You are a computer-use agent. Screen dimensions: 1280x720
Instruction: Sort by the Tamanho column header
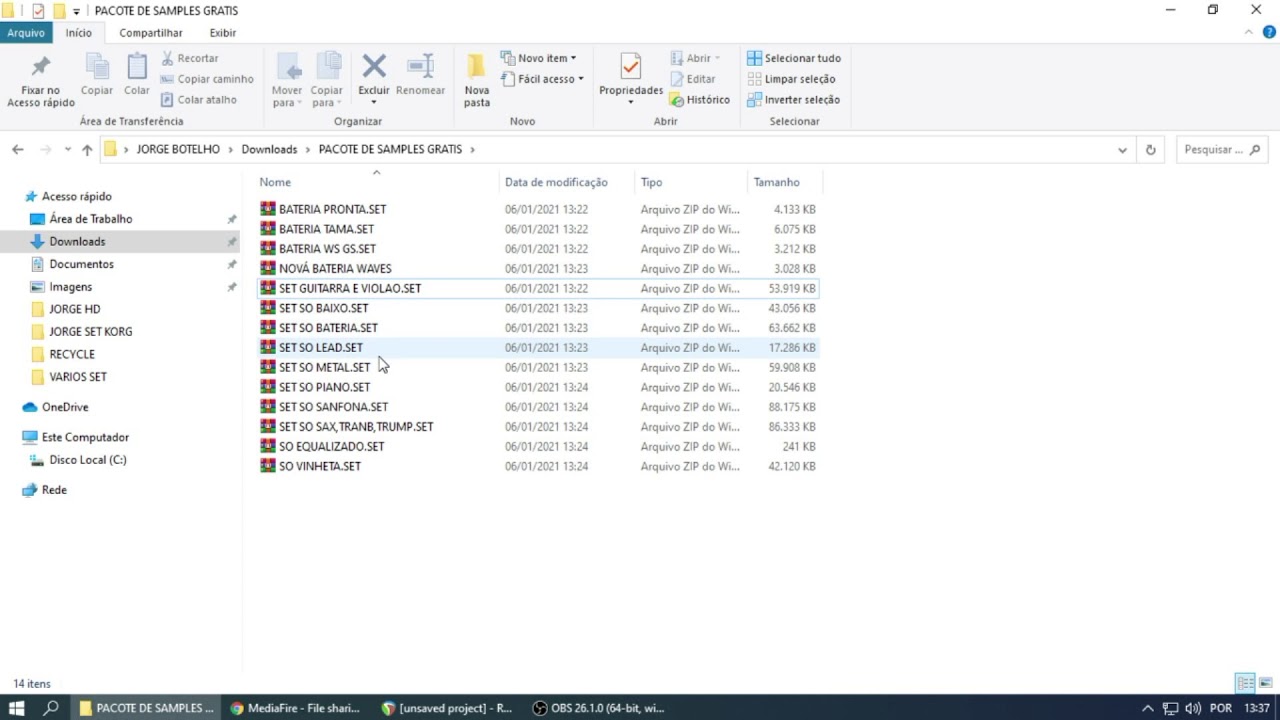point(777,182)
